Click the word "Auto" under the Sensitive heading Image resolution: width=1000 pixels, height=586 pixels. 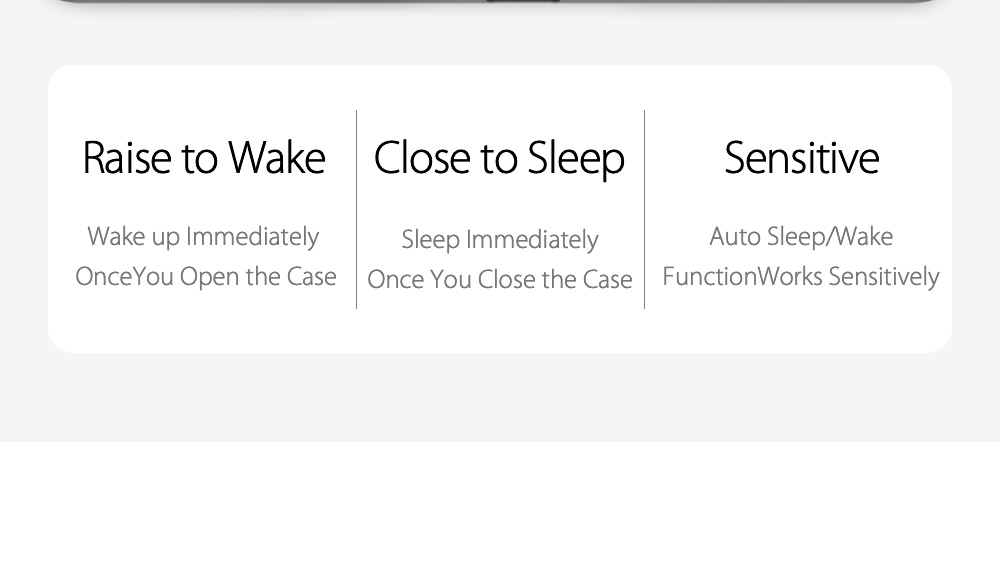pyautogui.click(x=736, y=237)
